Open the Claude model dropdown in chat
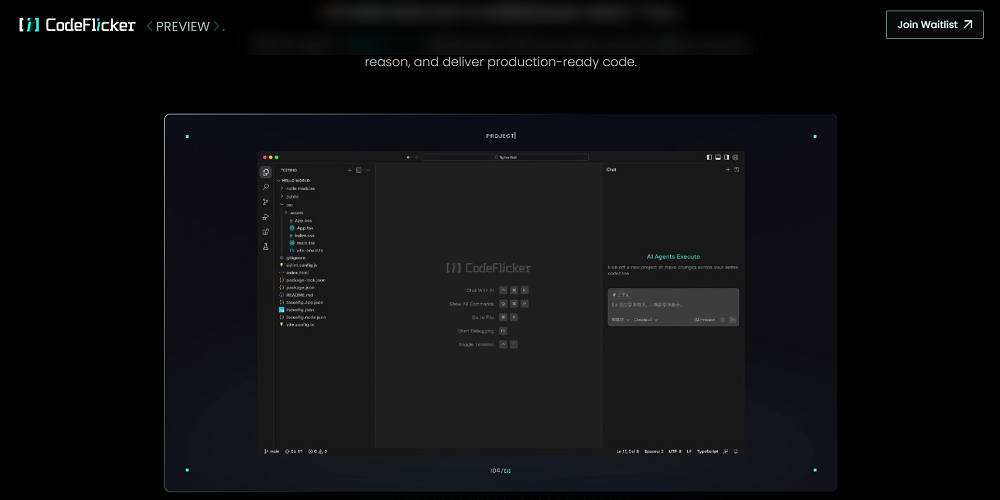1000x500 pixels. 645,320
